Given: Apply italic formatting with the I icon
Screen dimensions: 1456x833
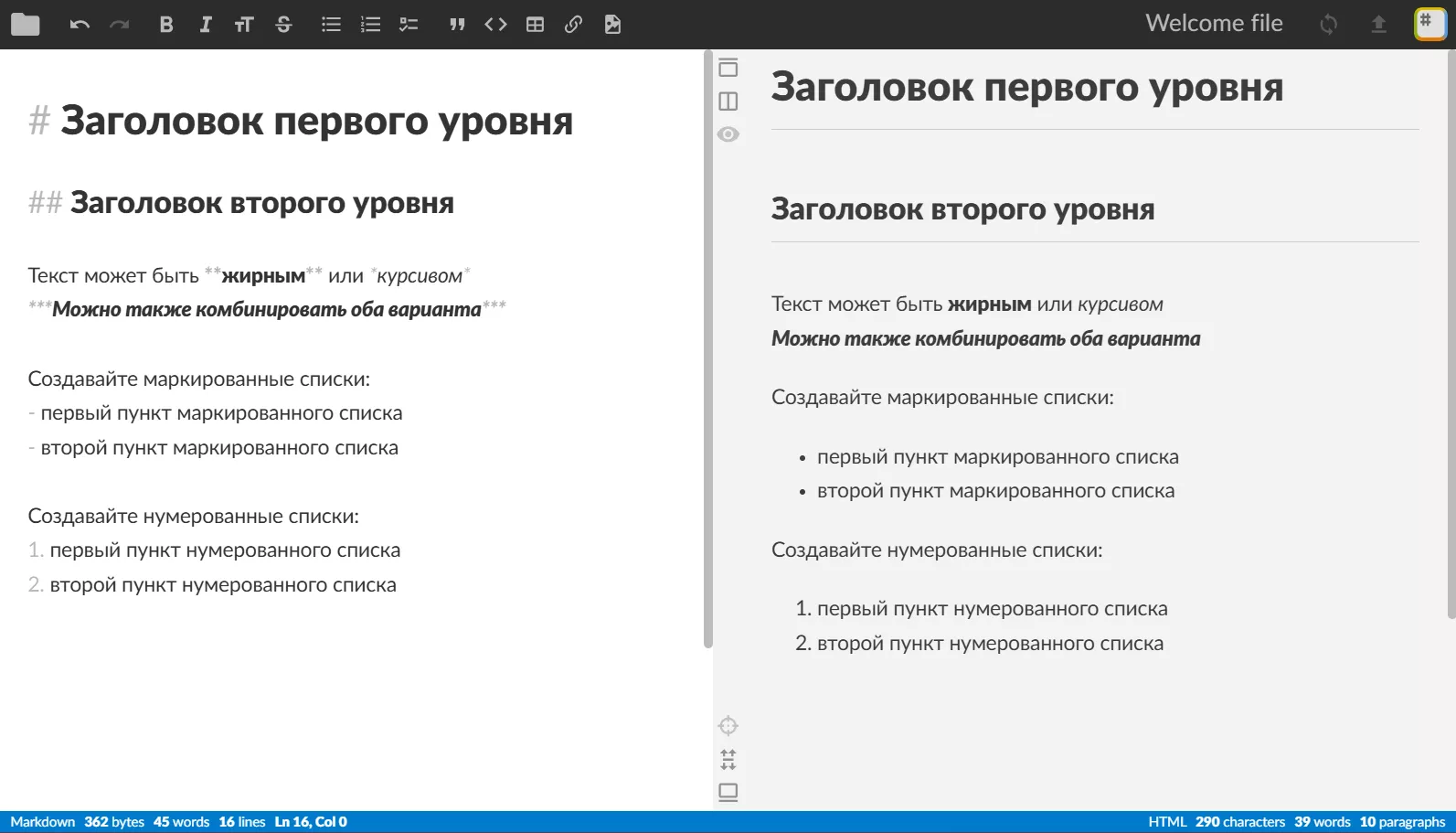Looking at the screenshot, I should tap(206, 25).
